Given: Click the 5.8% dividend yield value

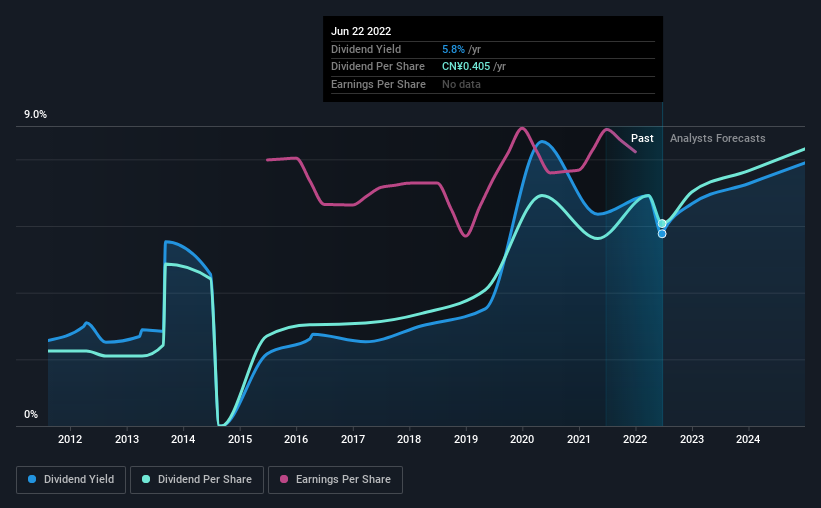Looking at the screenshot, I should point(453,49).
